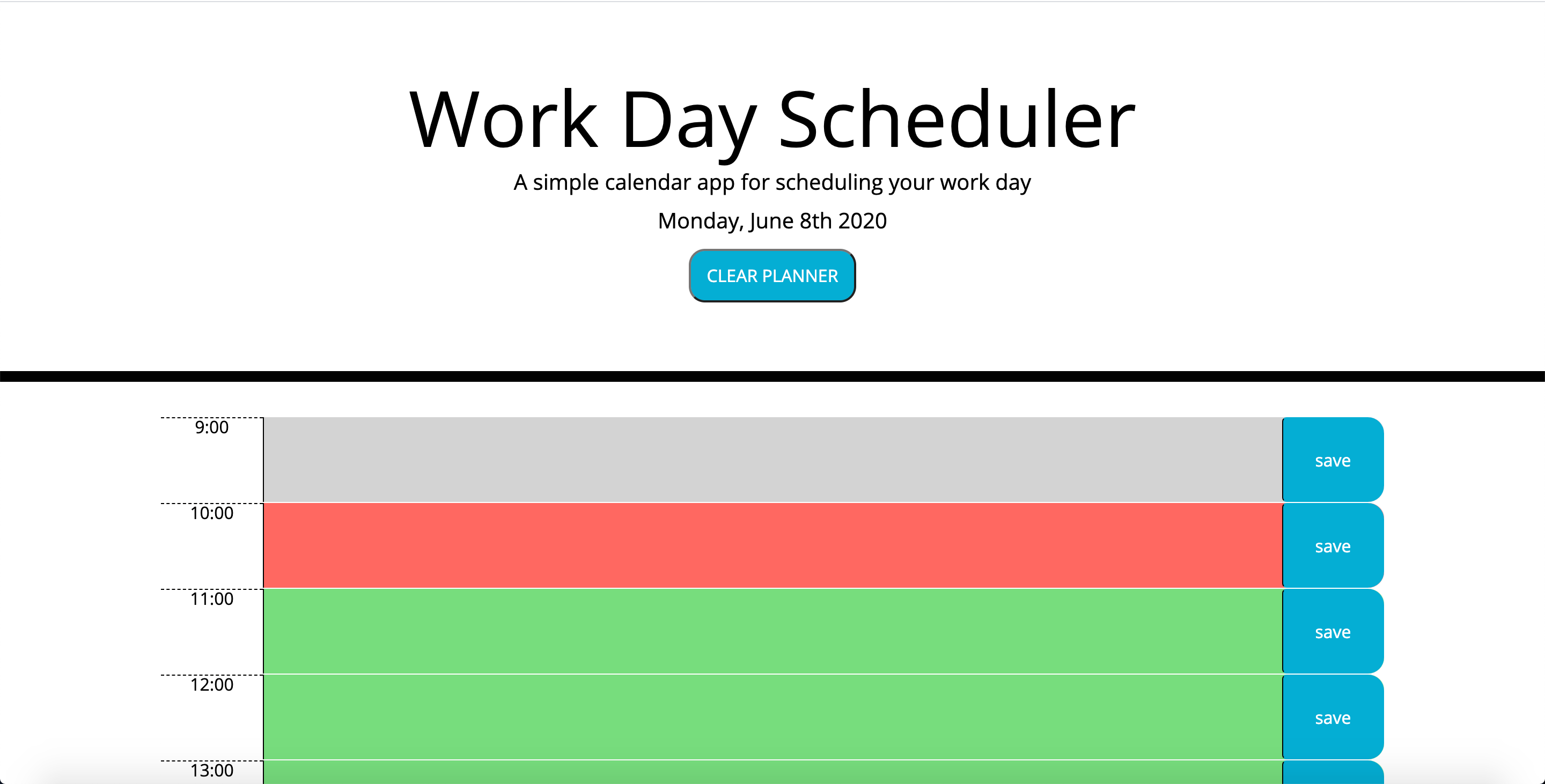
Task: Save the 9:00 time block entry
Action: (x=1332, y=460)
